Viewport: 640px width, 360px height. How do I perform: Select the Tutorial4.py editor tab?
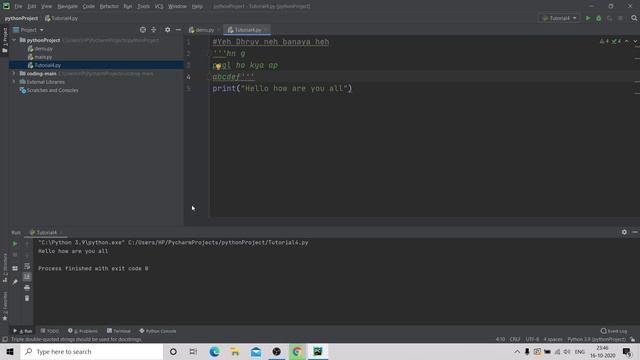(246, 30)
